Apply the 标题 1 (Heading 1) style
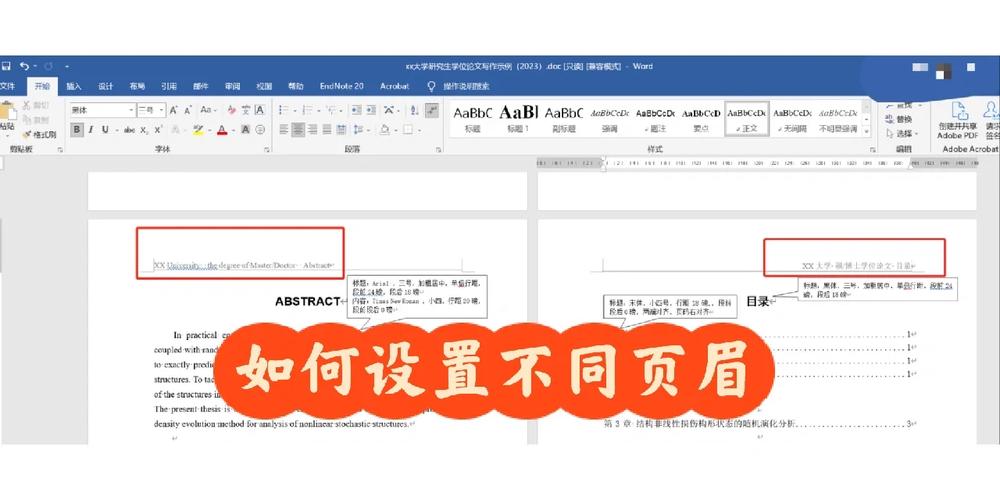 (518, 119)
